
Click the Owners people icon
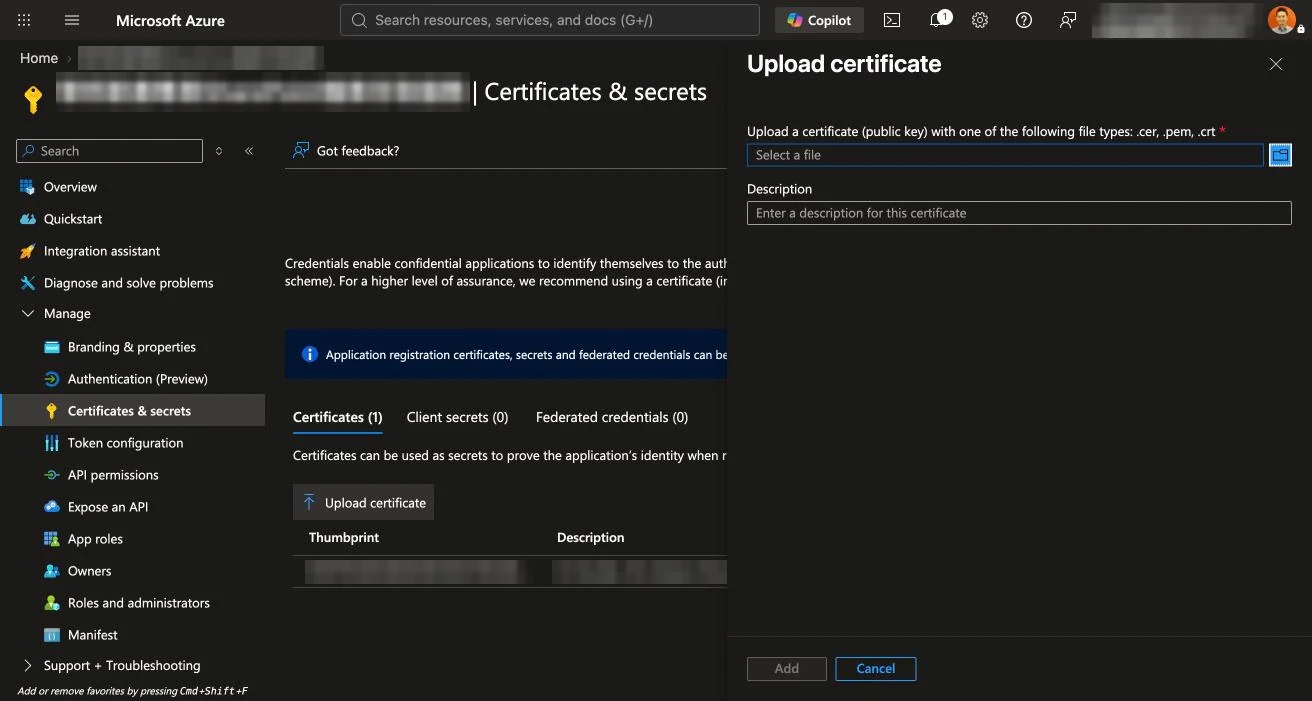pyautogui.click(x=52, y=571)
